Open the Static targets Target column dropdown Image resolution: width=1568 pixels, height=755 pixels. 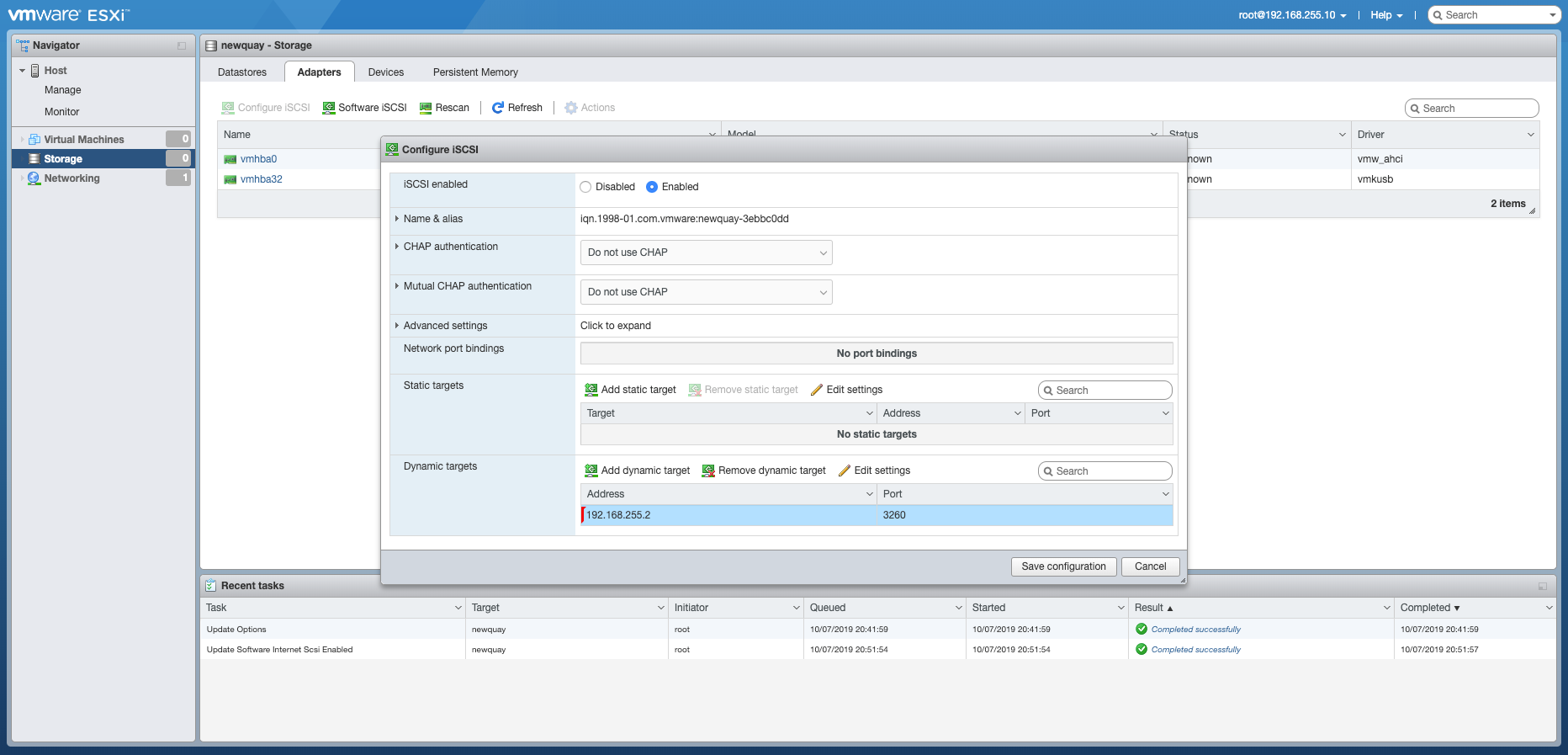click(x=870, y=413)
